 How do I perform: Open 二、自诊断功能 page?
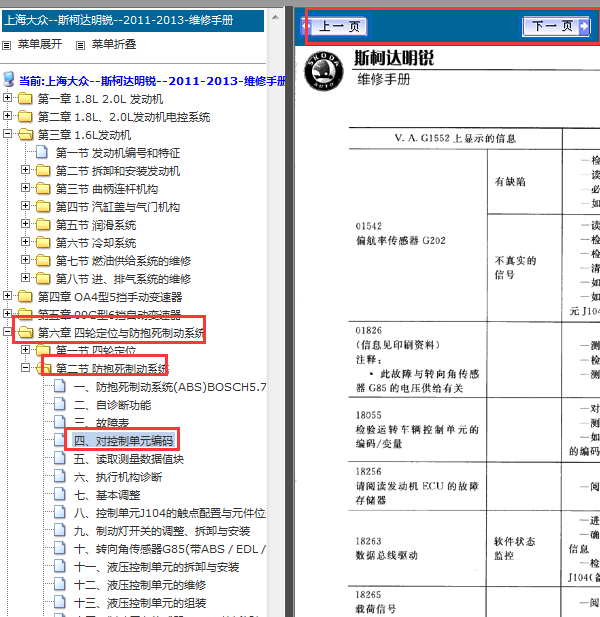[113, 405]
